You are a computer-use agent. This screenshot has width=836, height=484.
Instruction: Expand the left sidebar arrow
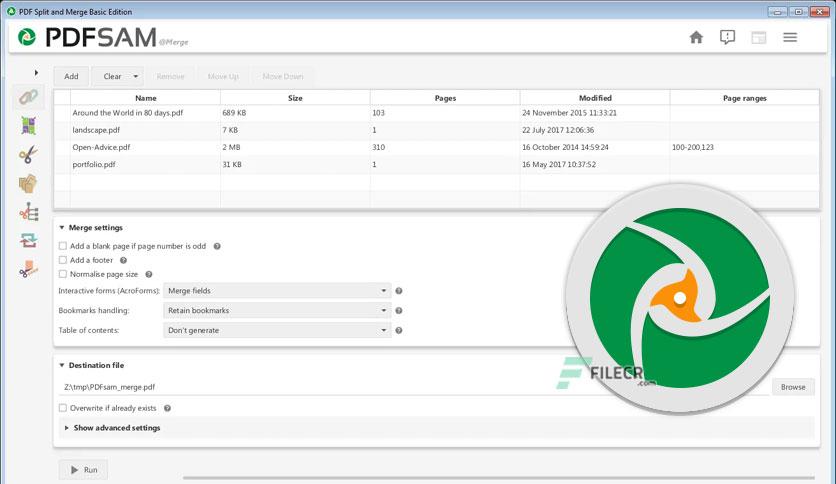pyautogui.click(x=36, y=72)
